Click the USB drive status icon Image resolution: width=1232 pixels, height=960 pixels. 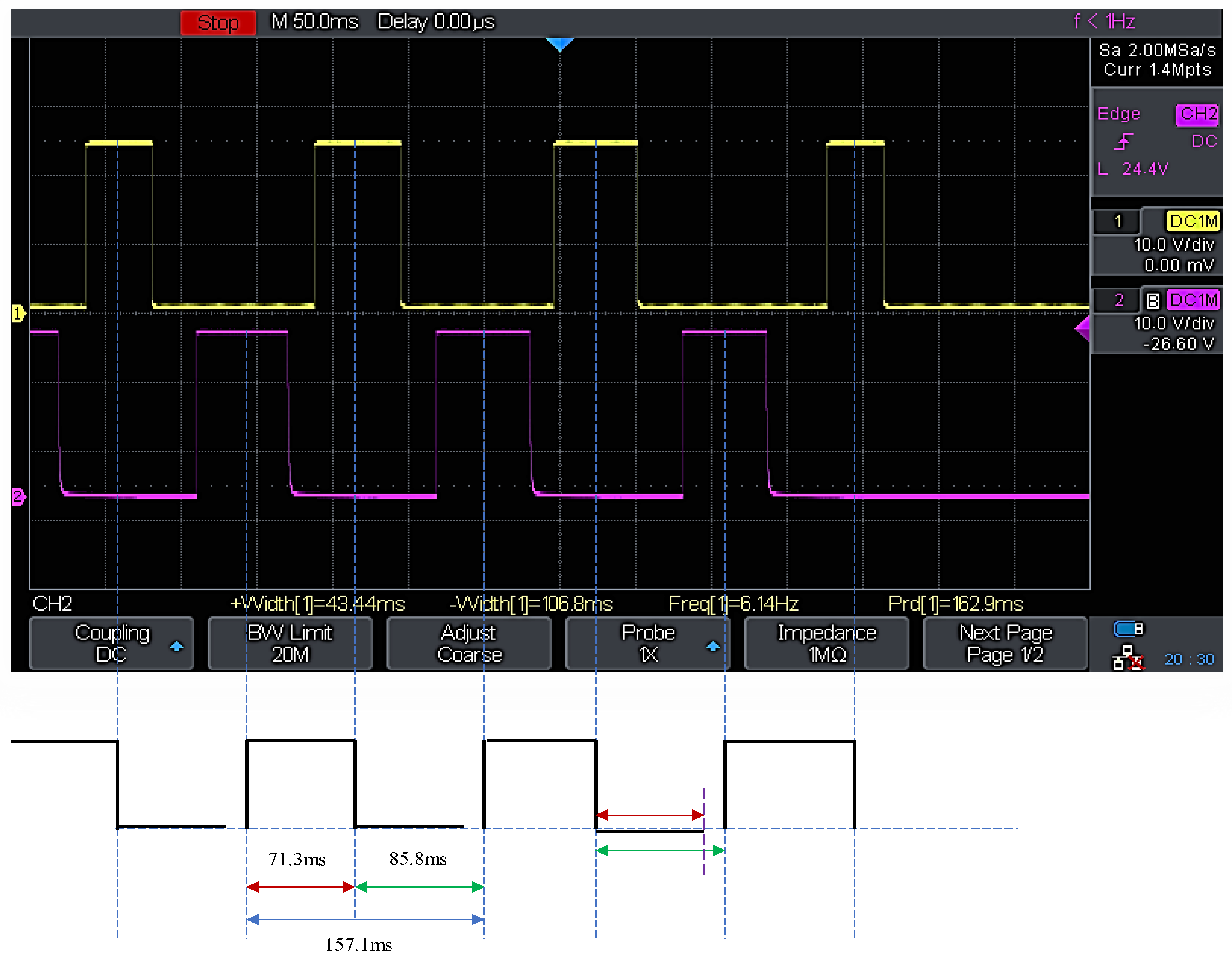click(1128, 628)
